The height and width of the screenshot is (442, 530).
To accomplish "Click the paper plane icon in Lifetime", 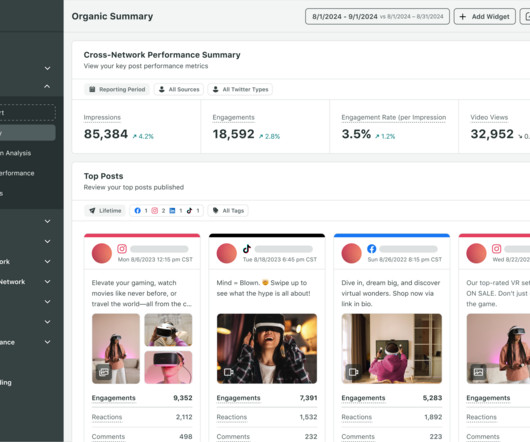I will click(x=92, y=211).
